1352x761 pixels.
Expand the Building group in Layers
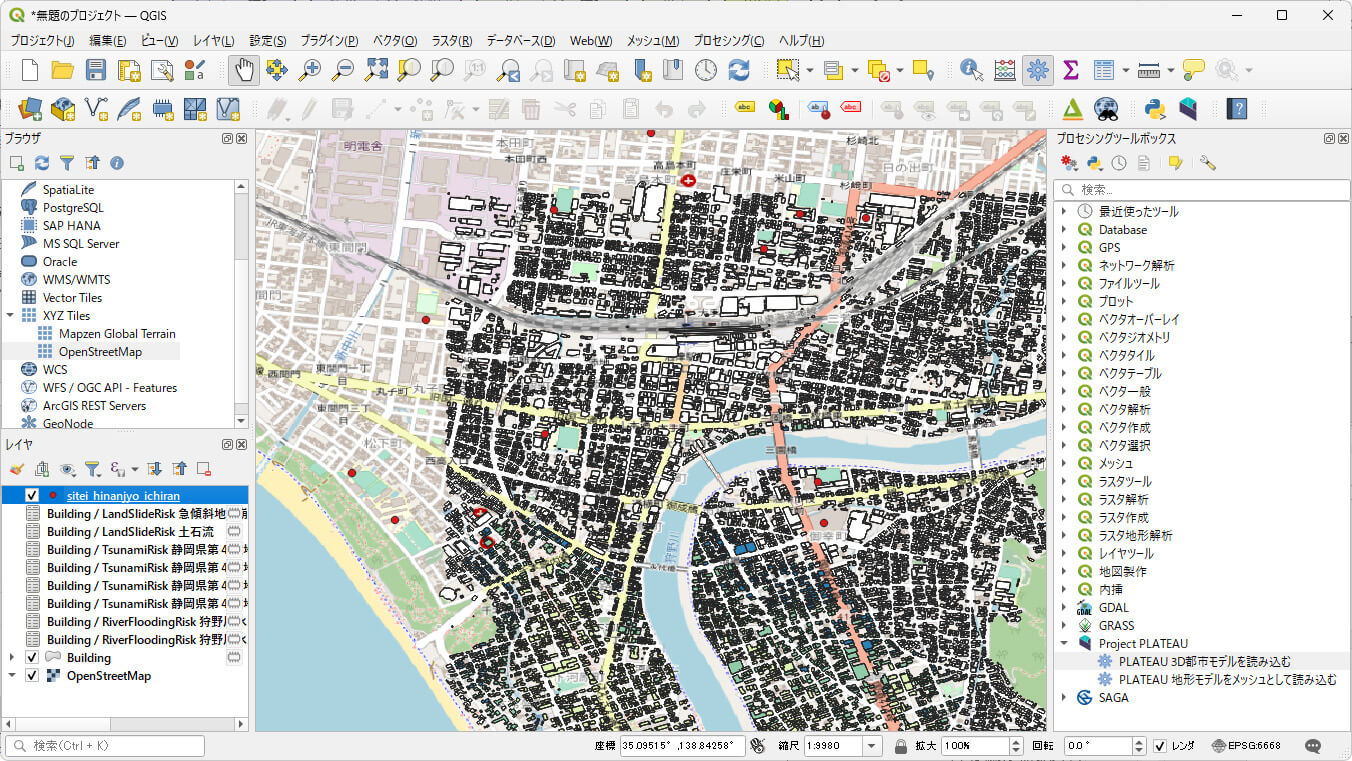12,658
